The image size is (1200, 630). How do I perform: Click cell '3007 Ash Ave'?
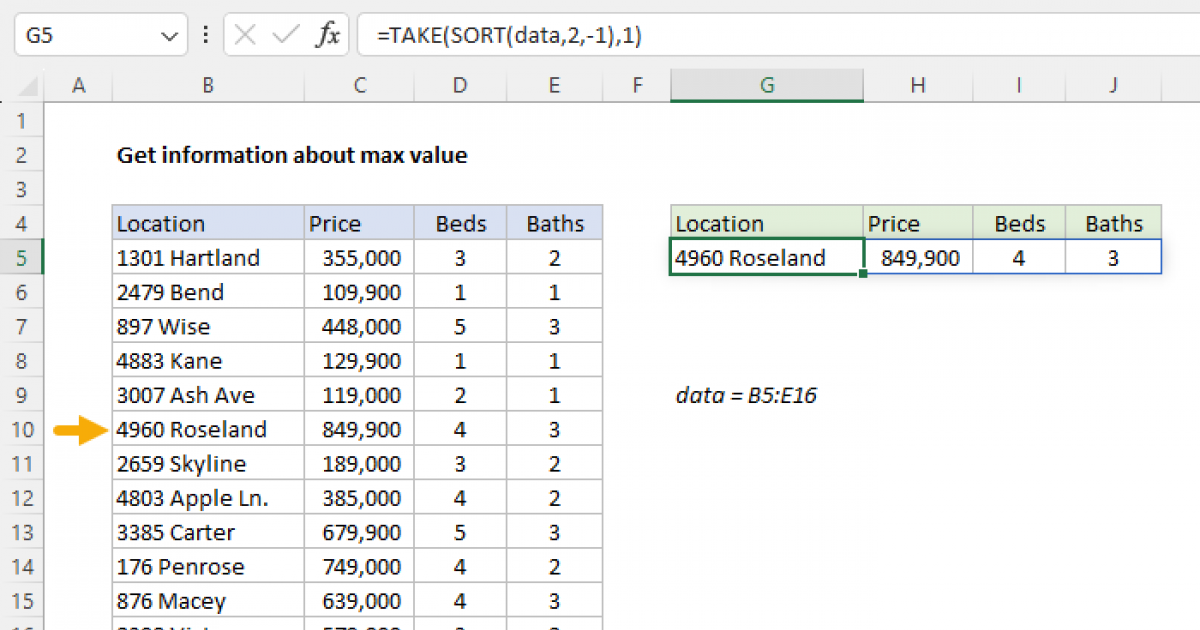[x=208, y=395]
